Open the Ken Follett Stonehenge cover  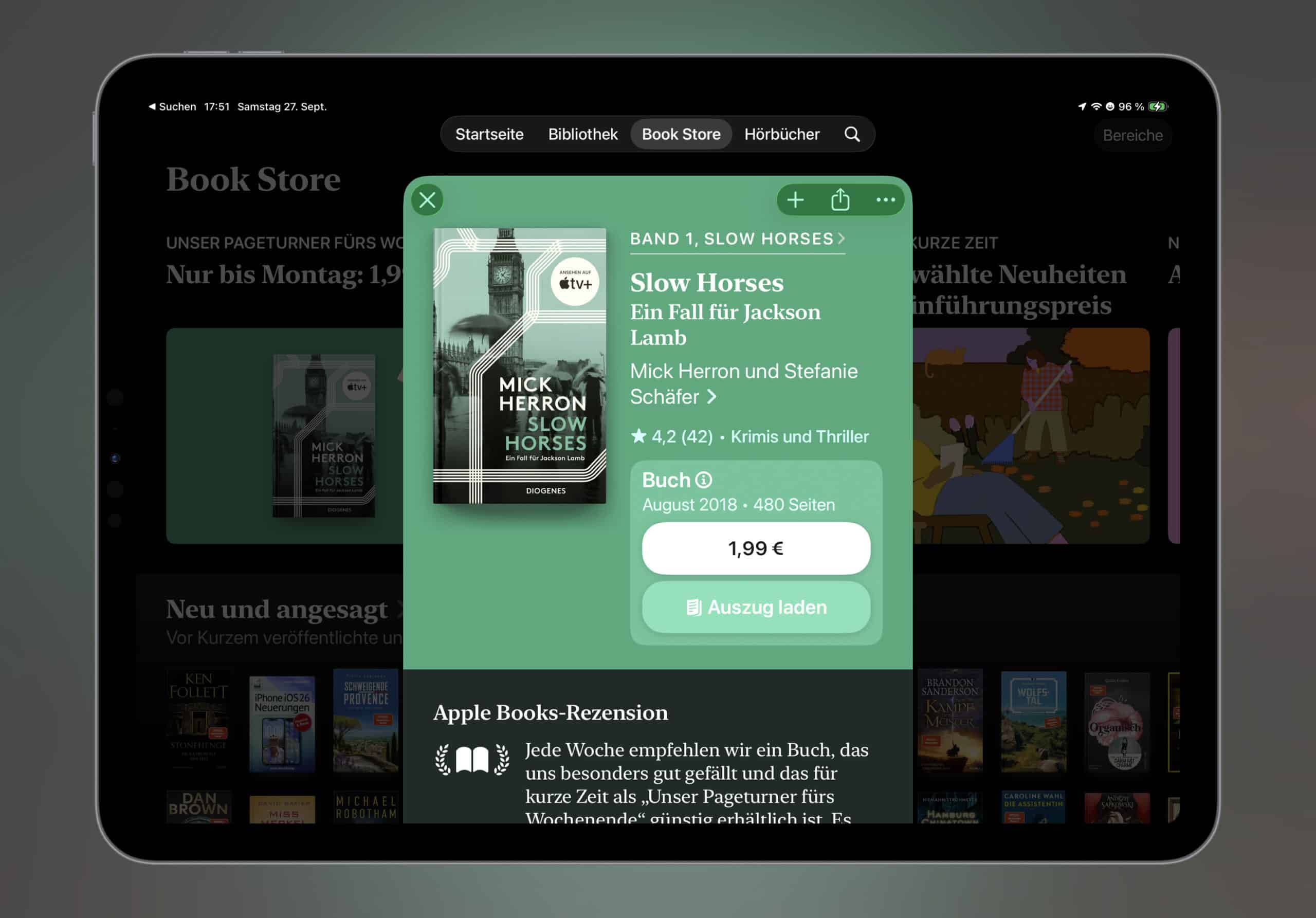(x=198, y=720)
